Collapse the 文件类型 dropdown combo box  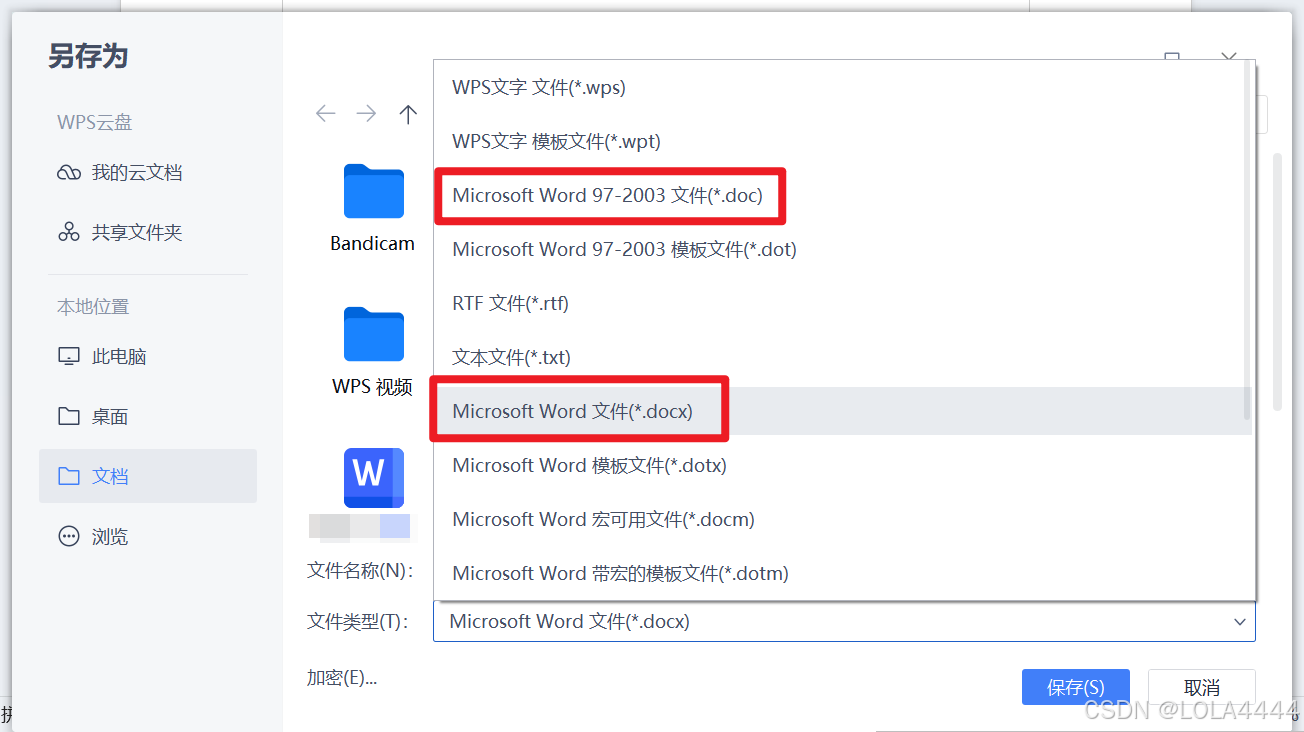click(x=844, y=622)
